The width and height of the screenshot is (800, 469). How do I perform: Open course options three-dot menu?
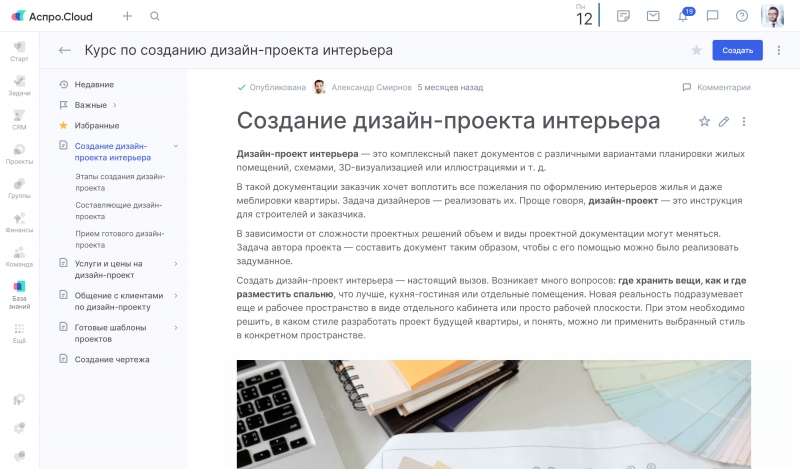[779, 50]
